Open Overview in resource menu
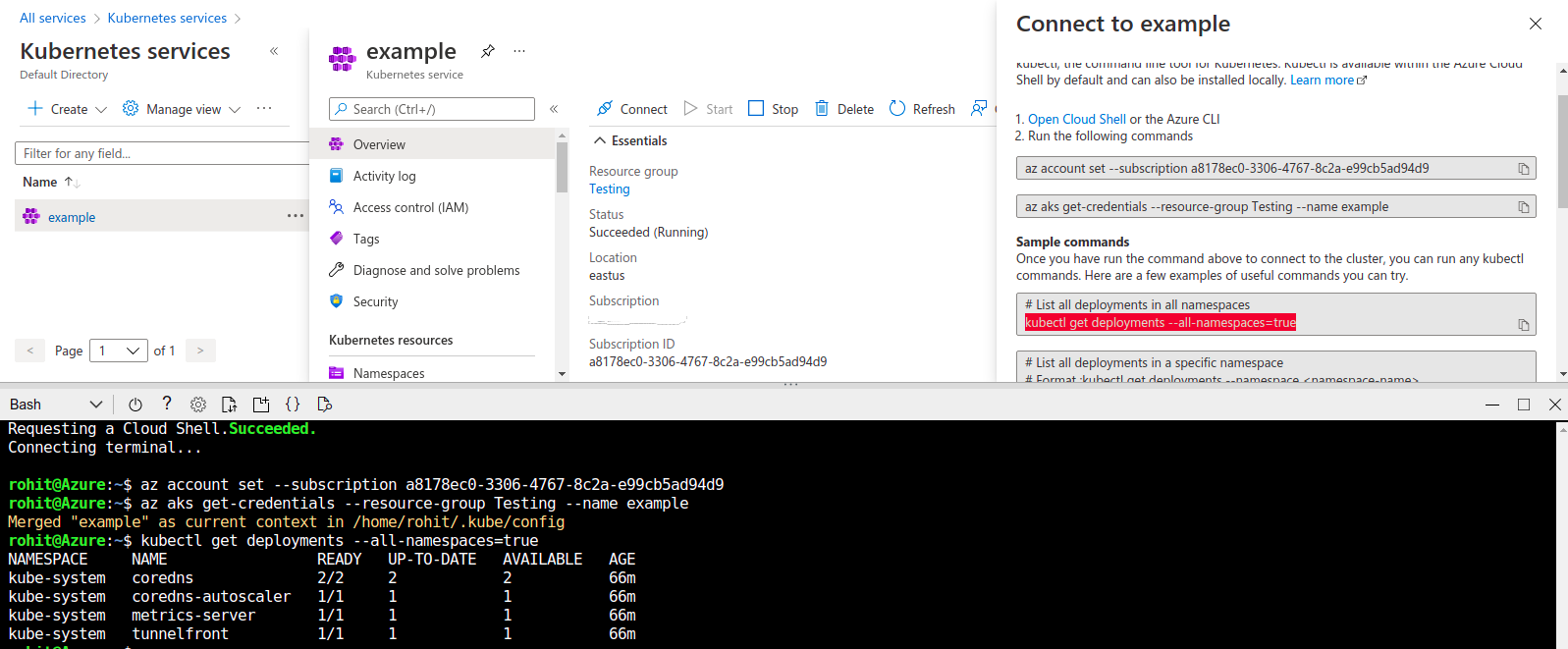This screenshot has width=1568, height=649. (432, 144)
